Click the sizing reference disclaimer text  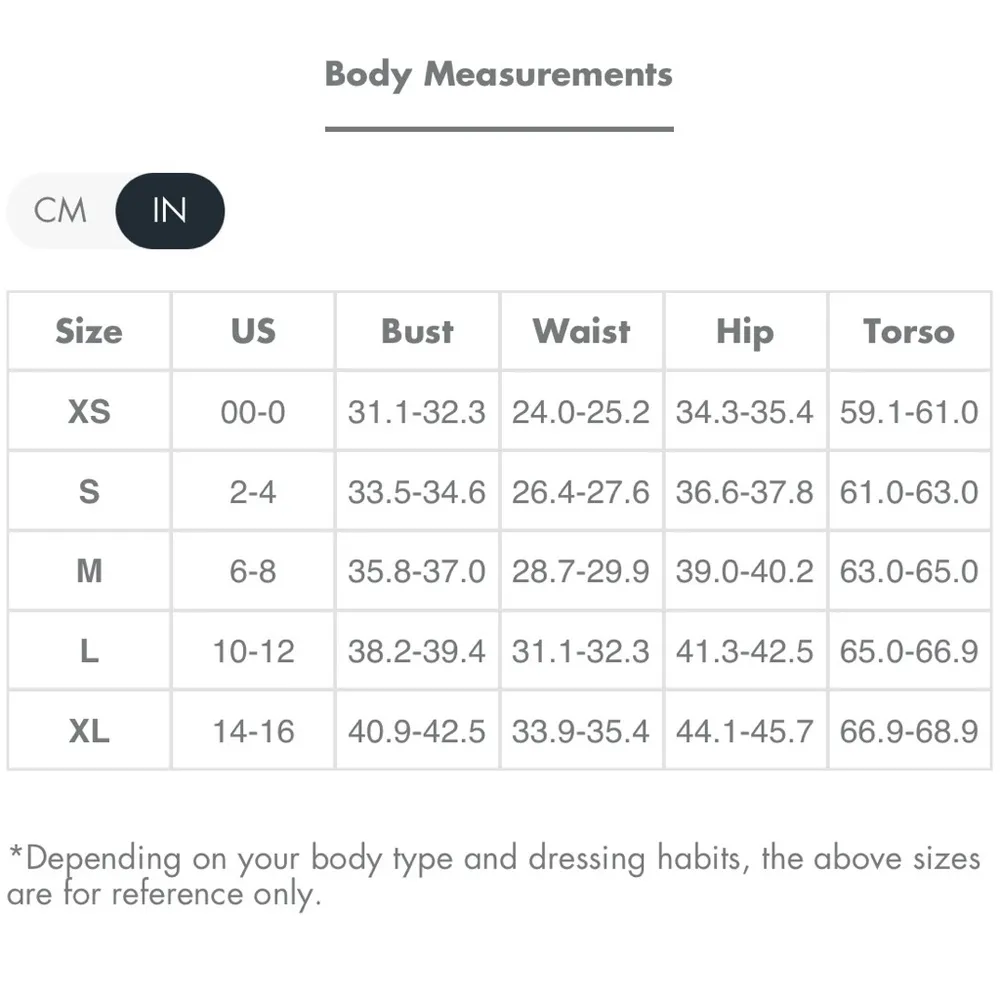(494, 875)
